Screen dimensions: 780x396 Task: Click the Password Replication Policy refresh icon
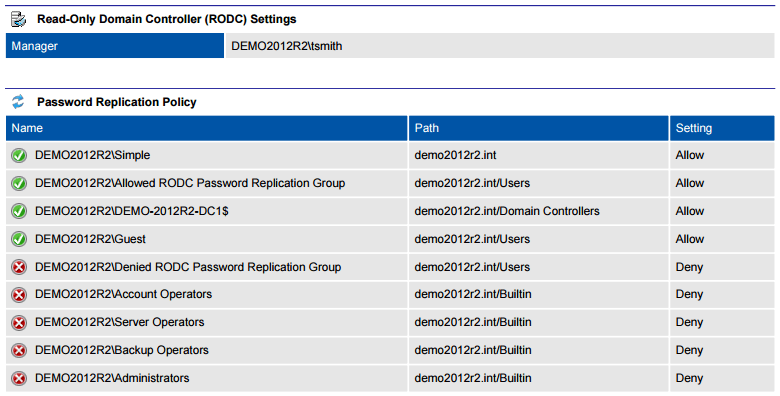(x=18, y=102)
